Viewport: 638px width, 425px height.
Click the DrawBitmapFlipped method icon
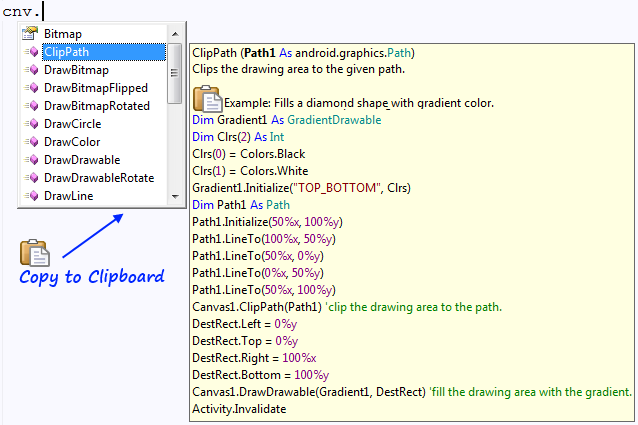pyautogui.click(x=31, y=88)
